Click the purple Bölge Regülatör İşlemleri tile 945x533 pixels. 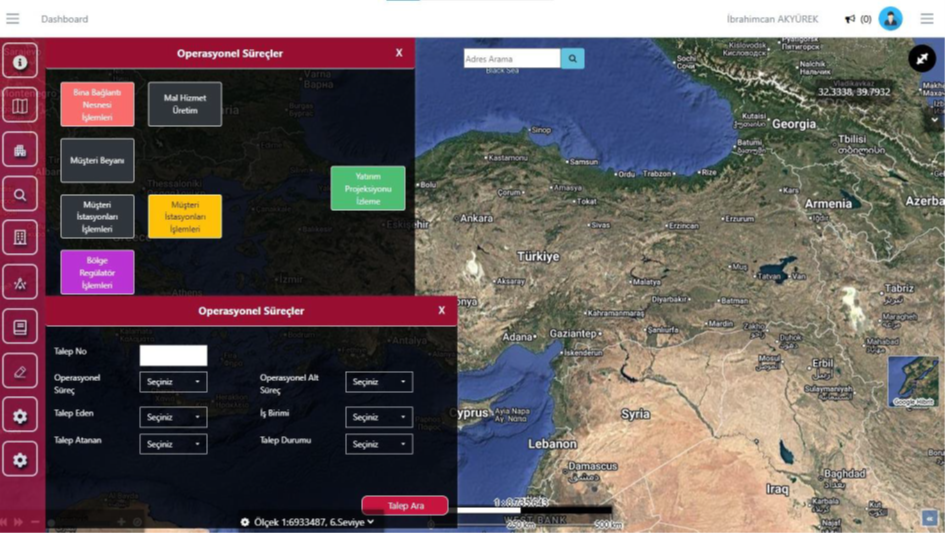(97, 272)
